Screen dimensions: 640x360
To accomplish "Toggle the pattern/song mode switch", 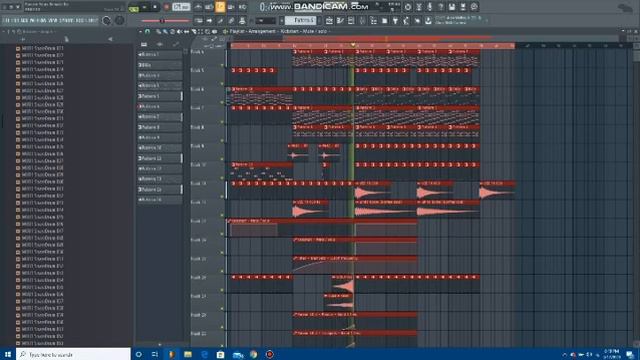I will click(x=133, y=7).
